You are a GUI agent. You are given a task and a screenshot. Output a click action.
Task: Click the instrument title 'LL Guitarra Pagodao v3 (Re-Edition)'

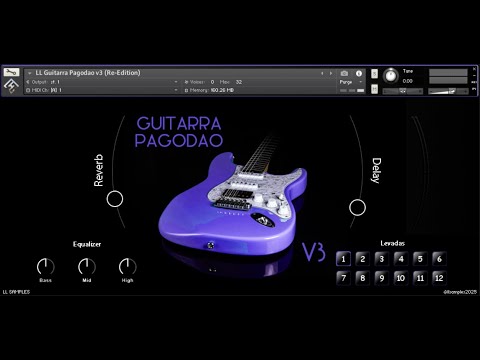(x=88, y=73)
